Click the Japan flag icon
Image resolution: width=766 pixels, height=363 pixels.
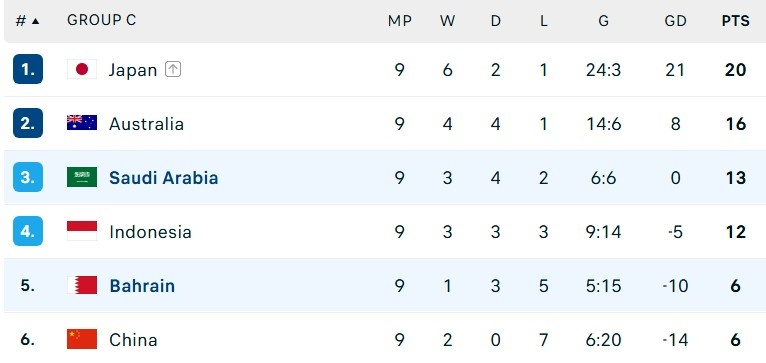(x=82, y=69)
